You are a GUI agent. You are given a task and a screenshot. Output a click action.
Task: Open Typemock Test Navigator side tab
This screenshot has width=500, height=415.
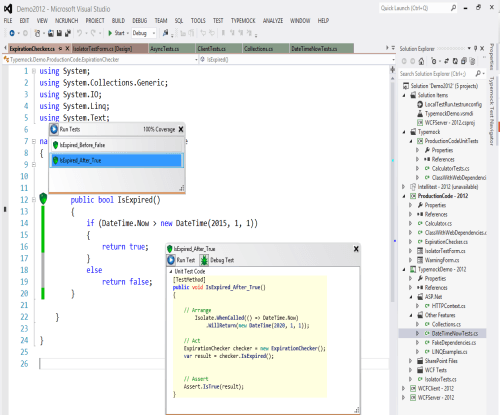point(491,111)
